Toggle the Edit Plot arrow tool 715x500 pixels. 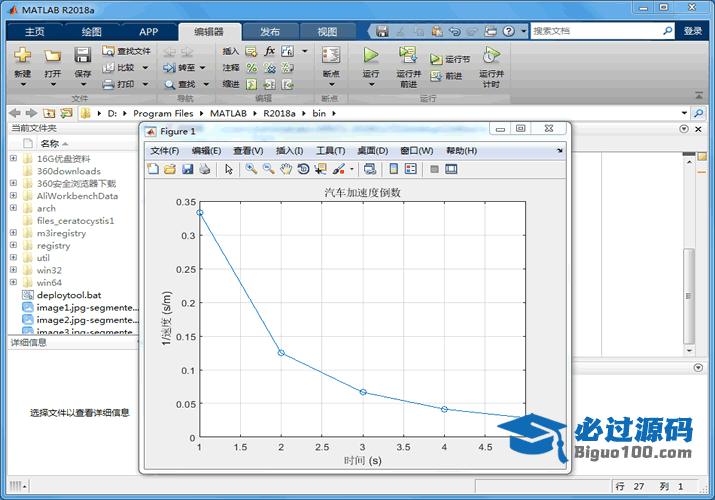click(229, 169)
